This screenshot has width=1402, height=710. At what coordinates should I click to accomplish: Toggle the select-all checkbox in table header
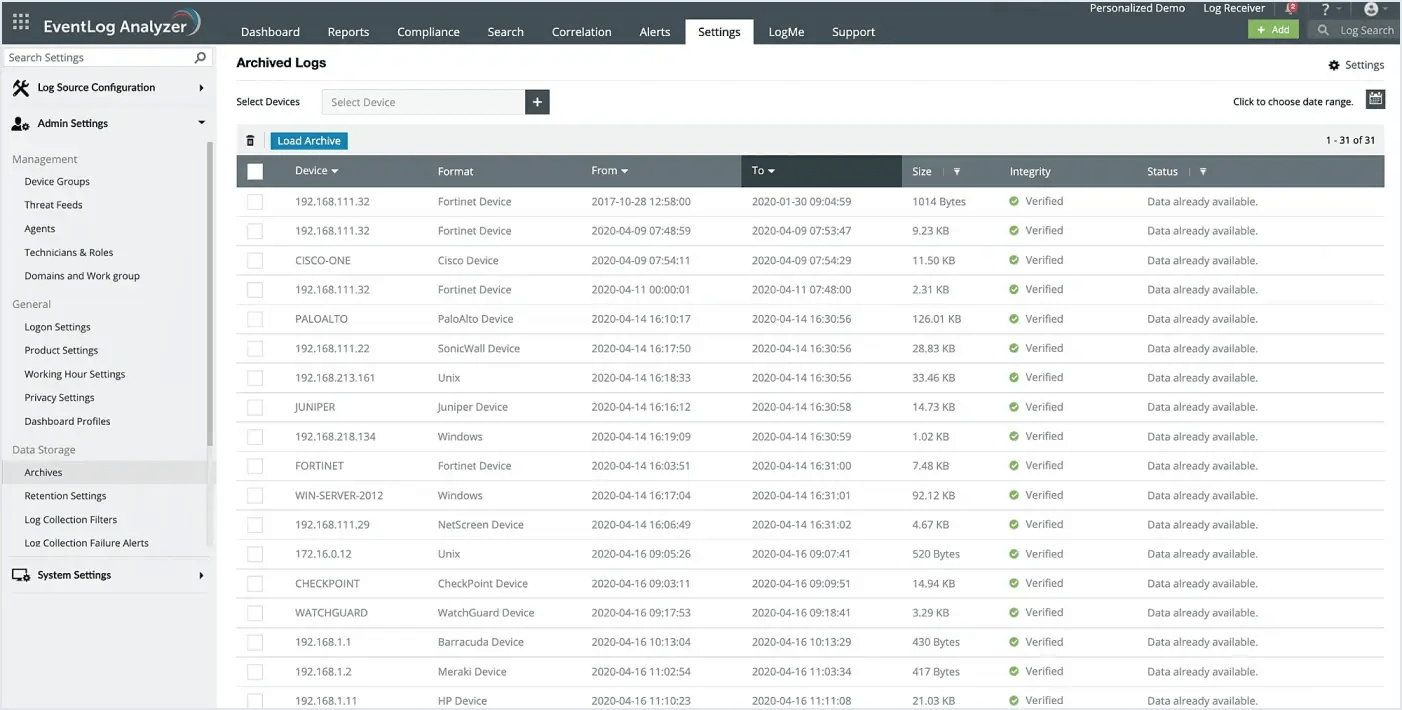(x=255, y=171)
